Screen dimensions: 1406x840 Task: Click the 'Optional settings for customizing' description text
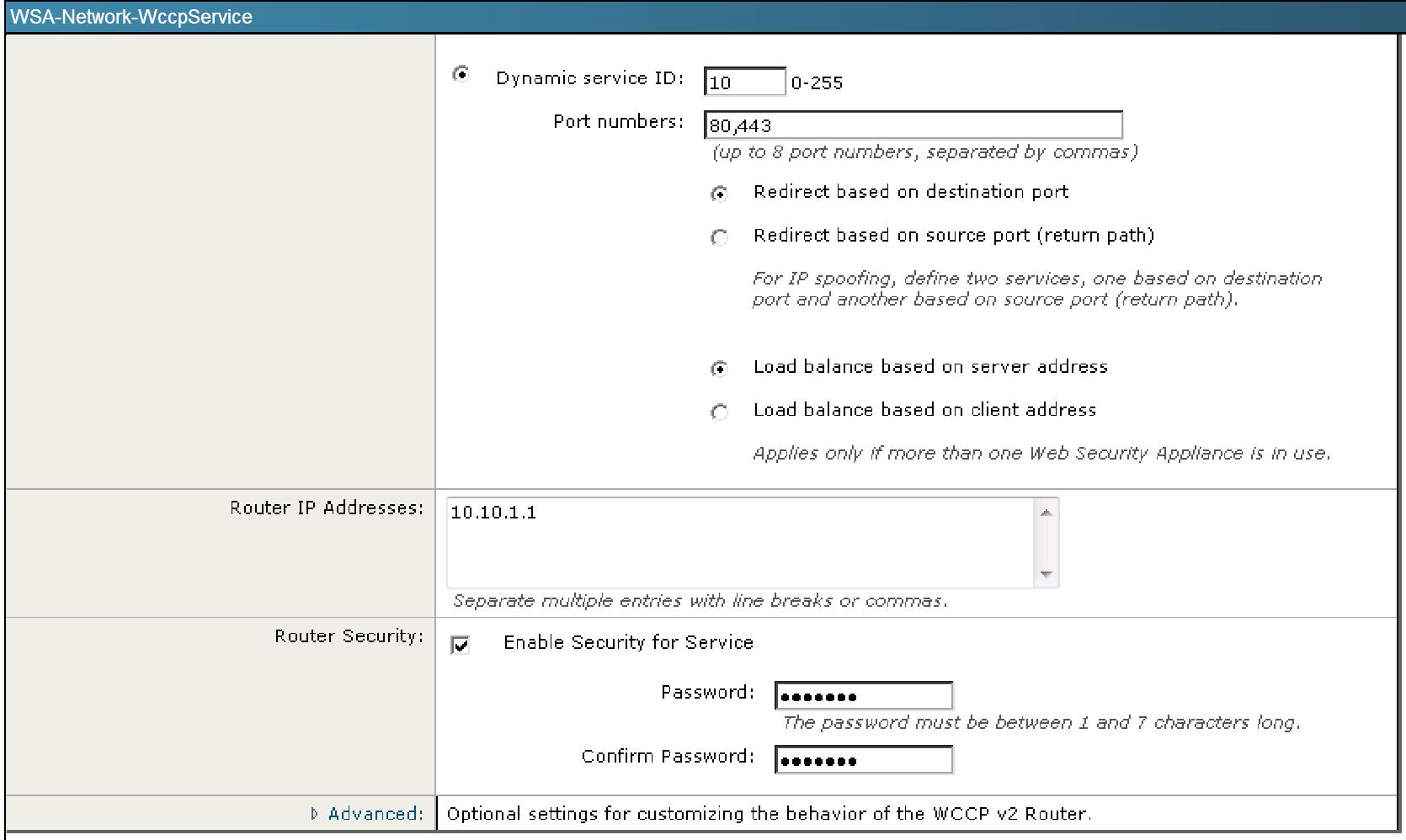[769, 814]
